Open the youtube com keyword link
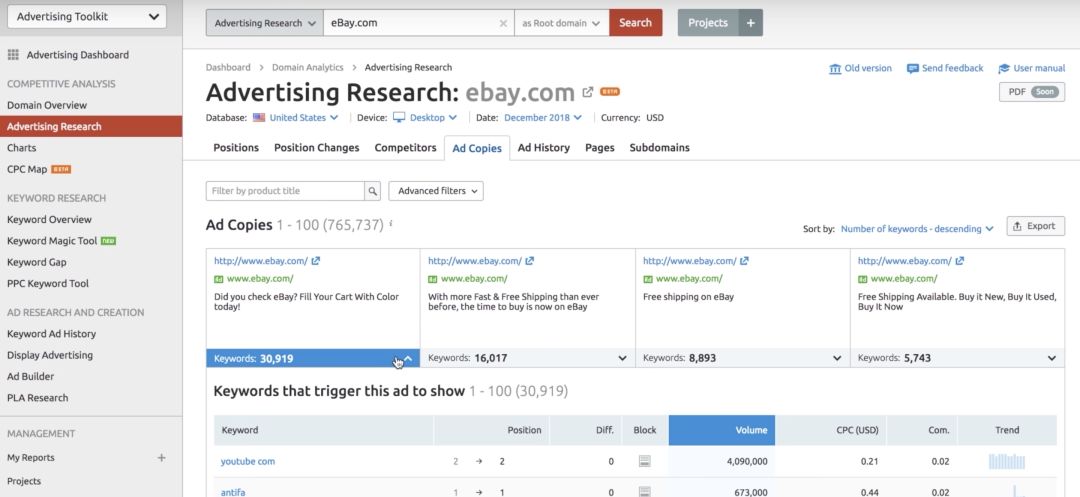The width and height of the screenshot is (1080, 497). coord(248,461)
